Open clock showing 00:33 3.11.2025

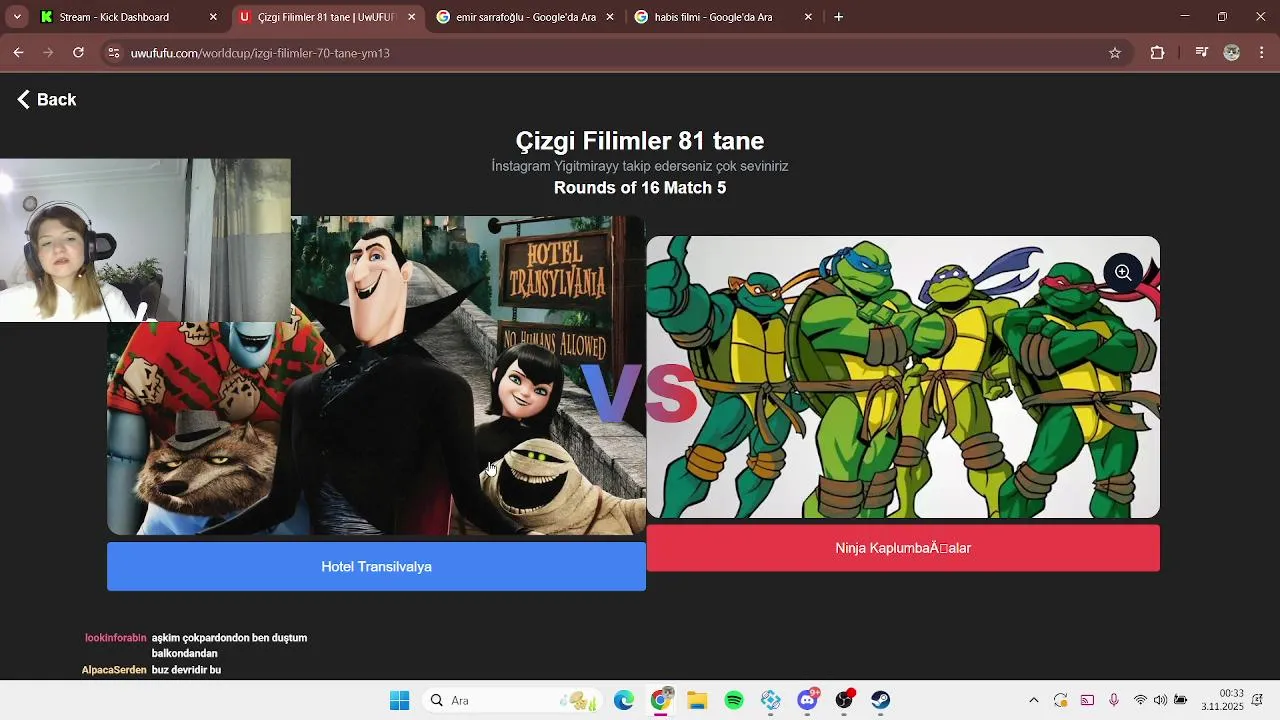tap(1222, 700)
